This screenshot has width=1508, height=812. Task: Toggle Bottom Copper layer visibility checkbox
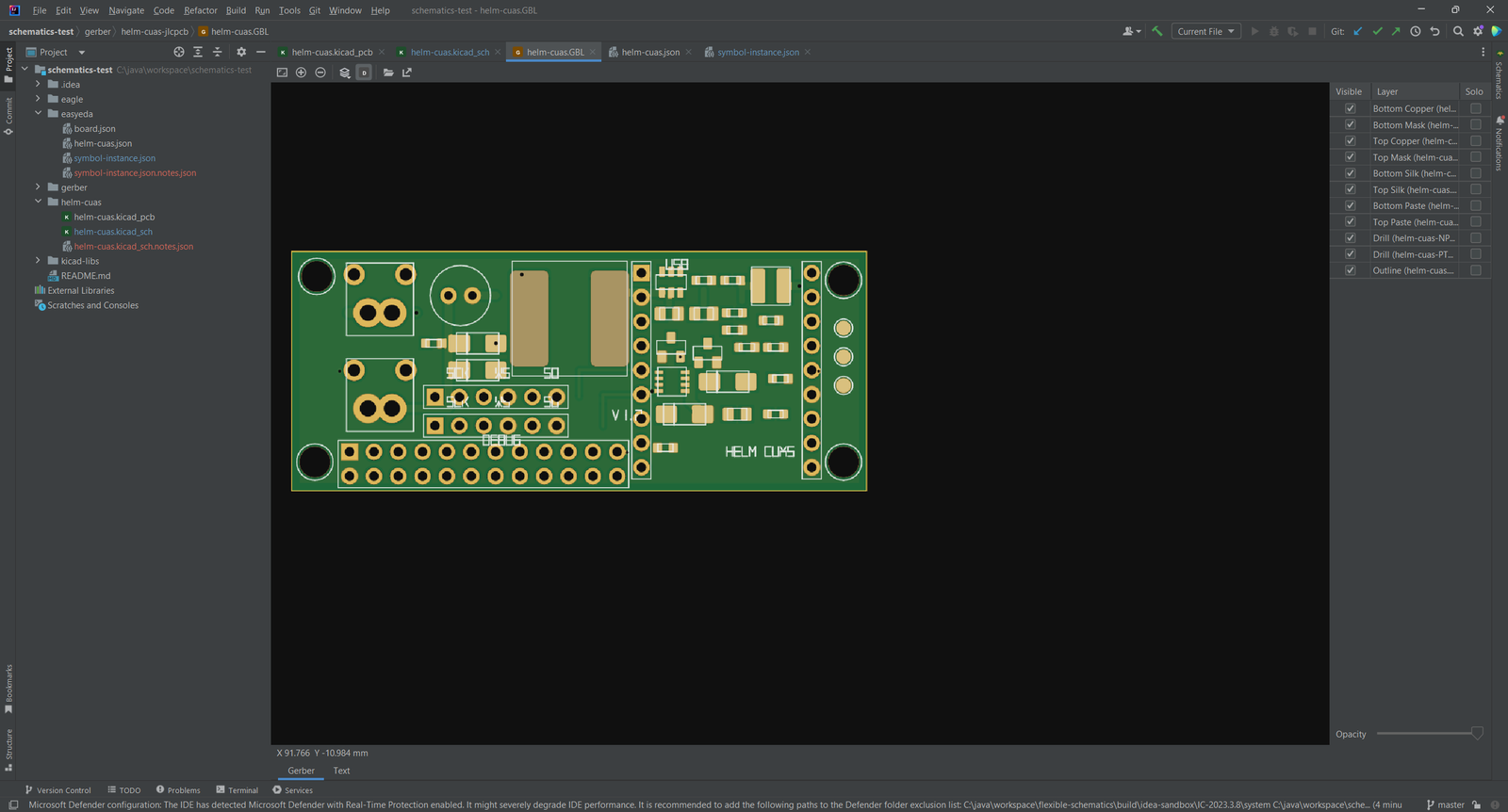pyautogui.click(x=1350, y=108)
